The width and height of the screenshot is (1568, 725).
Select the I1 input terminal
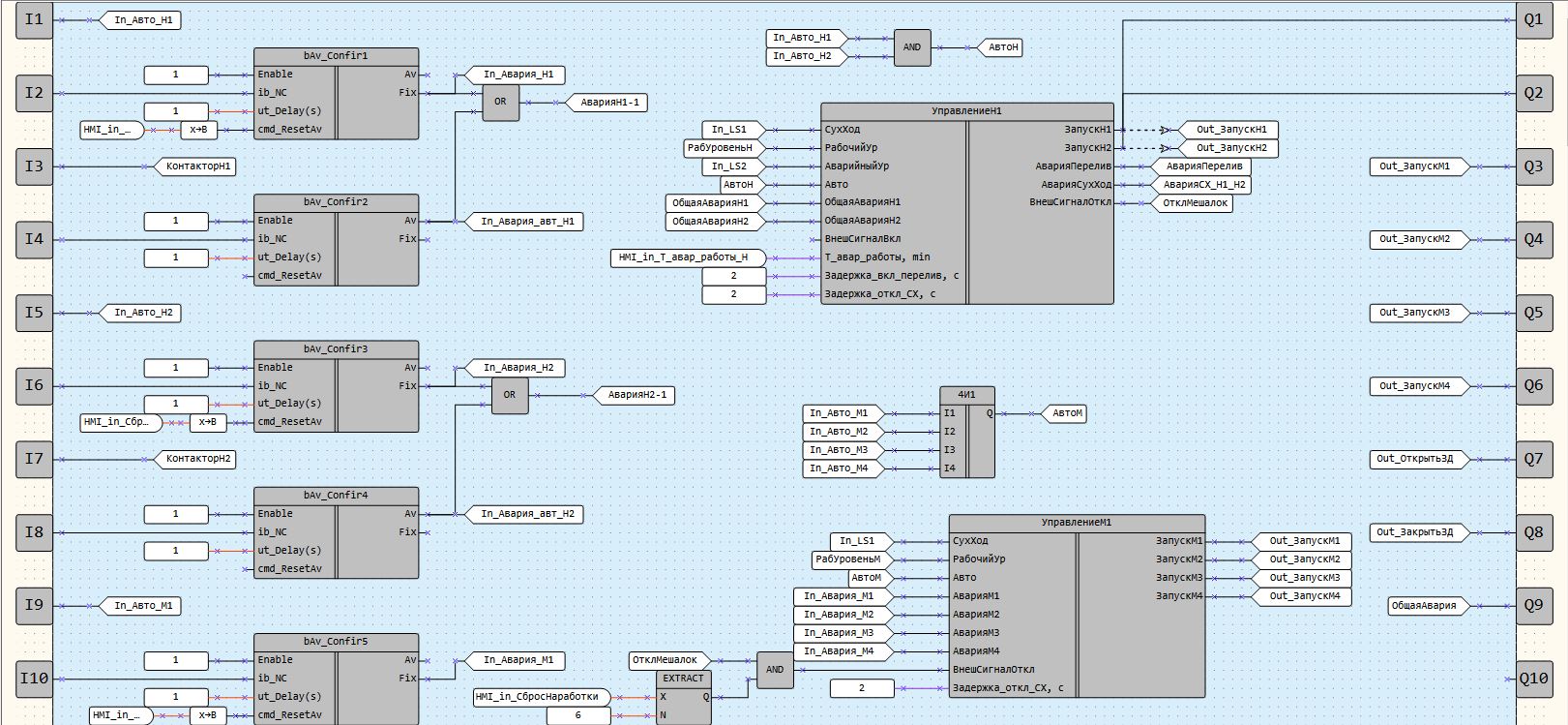point(34,19)
